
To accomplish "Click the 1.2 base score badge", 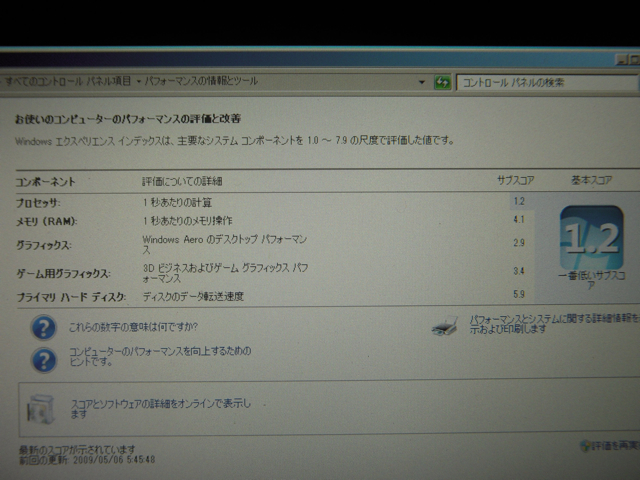I will tap(591, 240).
